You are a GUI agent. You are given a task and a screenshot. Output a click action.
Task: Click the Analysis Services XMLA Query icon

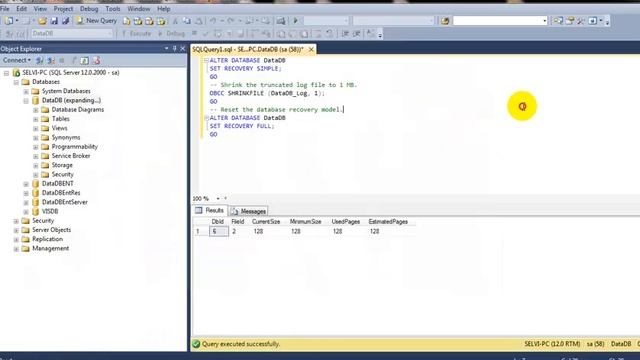pyautogui.click(x=161, y=21)
